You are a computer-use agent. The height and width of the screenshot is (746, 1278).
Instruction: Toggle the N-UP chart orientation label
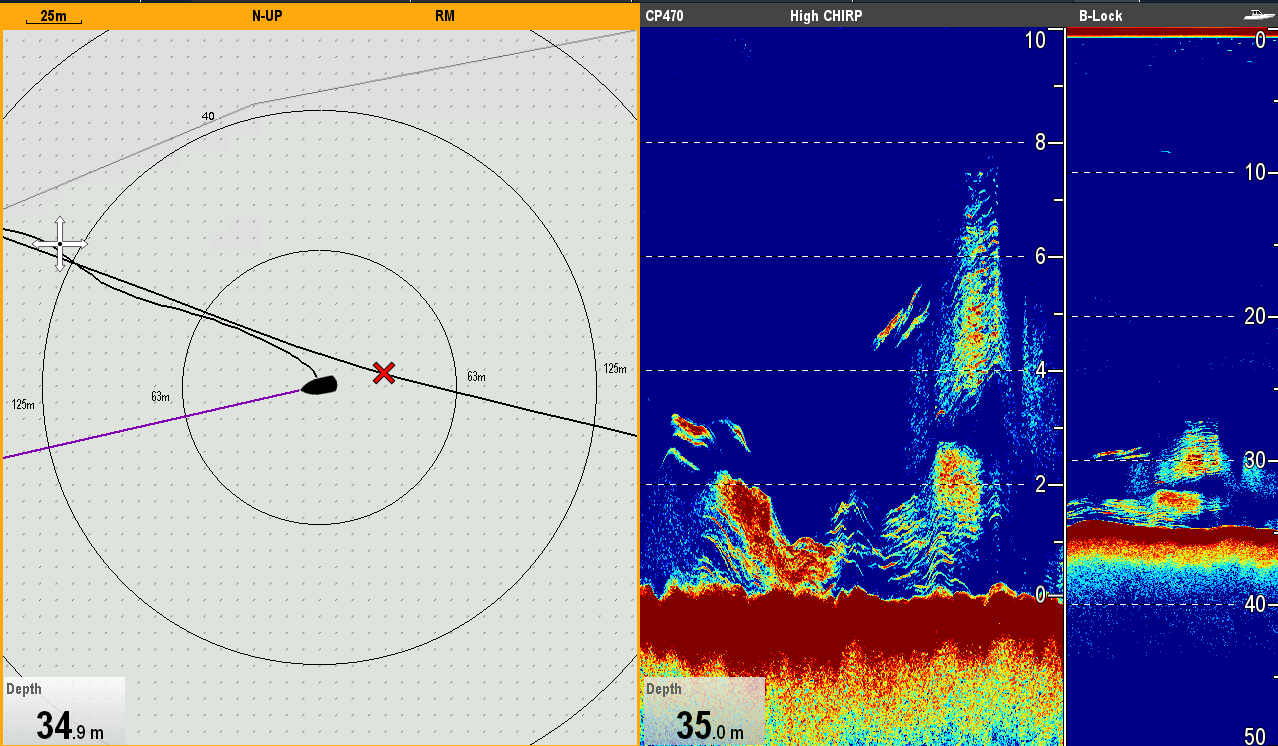(266, 16)
